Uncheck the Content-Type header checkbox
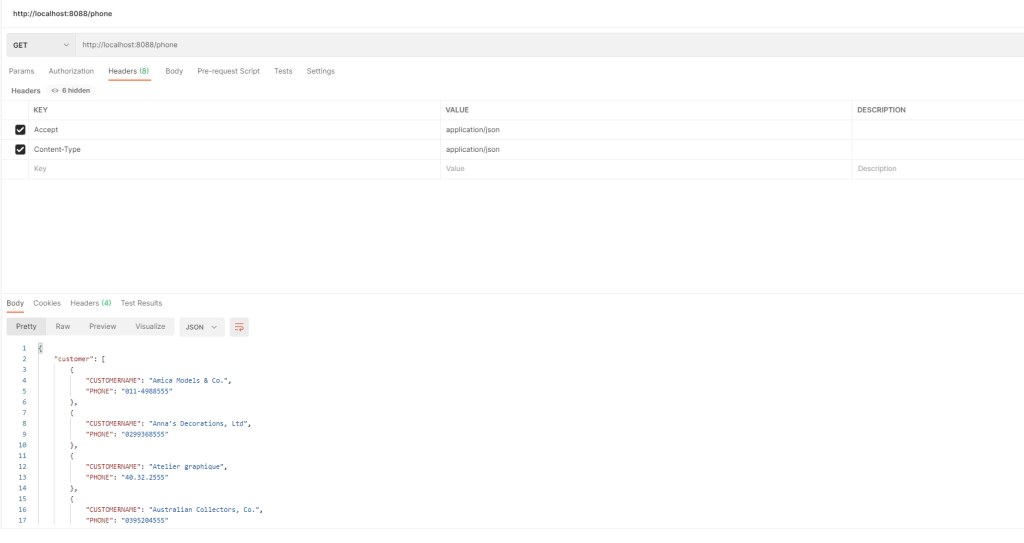Viewport: 1024px width, 543px height. [x=20, y=150]
